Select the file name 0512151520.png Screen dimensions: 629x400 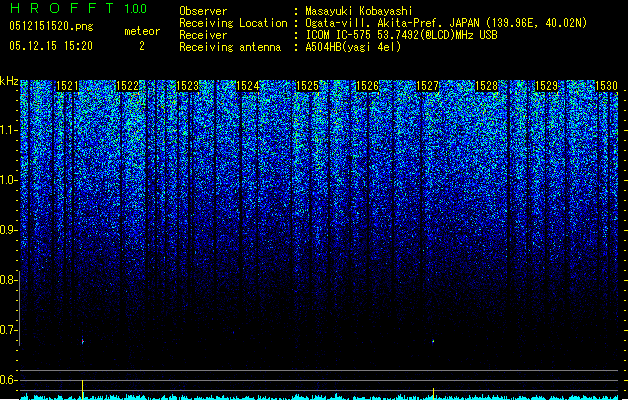(x=51, y=26)
